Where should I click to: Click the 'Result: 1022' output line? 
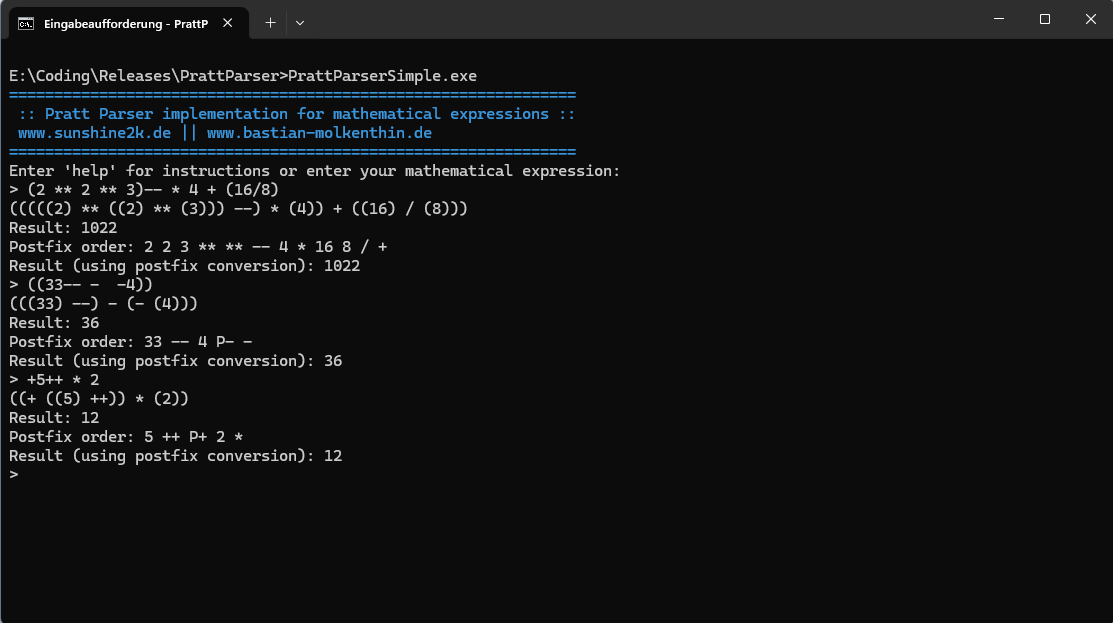[x=63, y=228]
